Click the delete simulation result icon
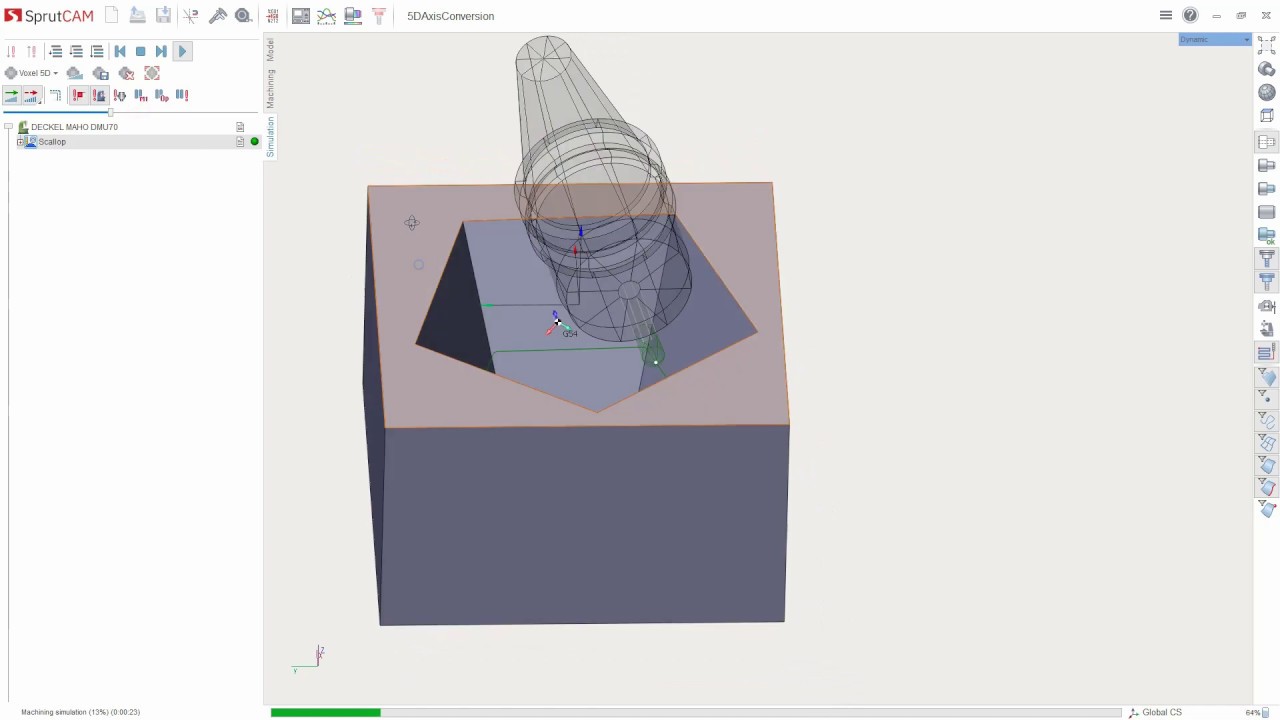The image size is (1280, 720). coord(126,73)
